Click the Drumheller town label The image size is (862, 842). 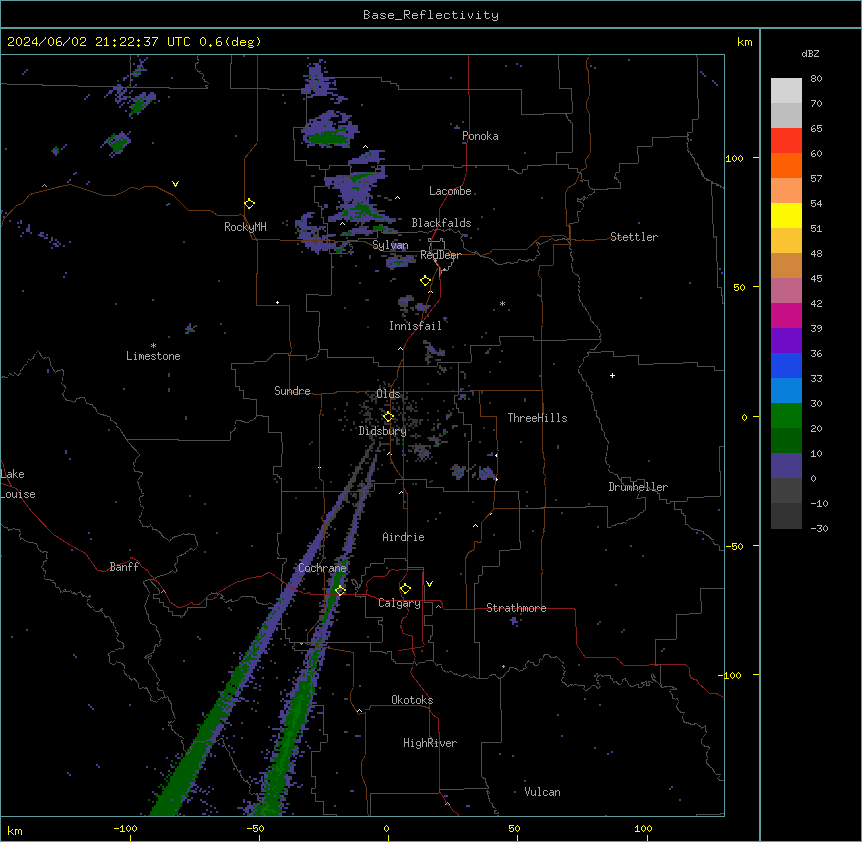[638, 487]
